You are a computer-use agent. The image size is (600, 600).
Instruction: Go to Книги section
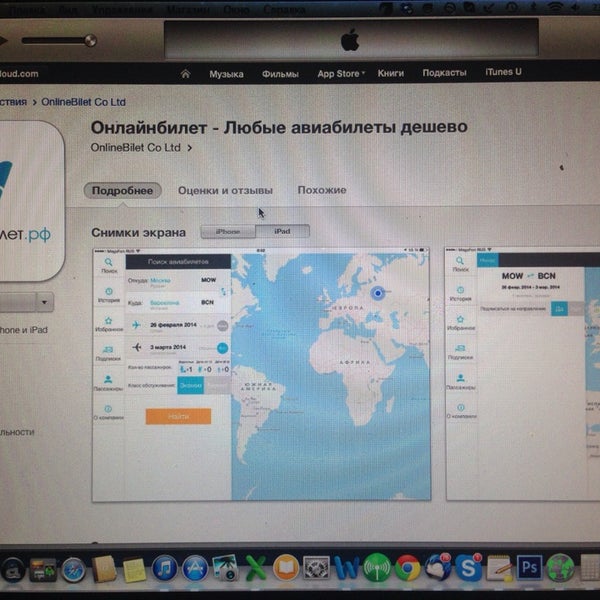coord(391,73)
